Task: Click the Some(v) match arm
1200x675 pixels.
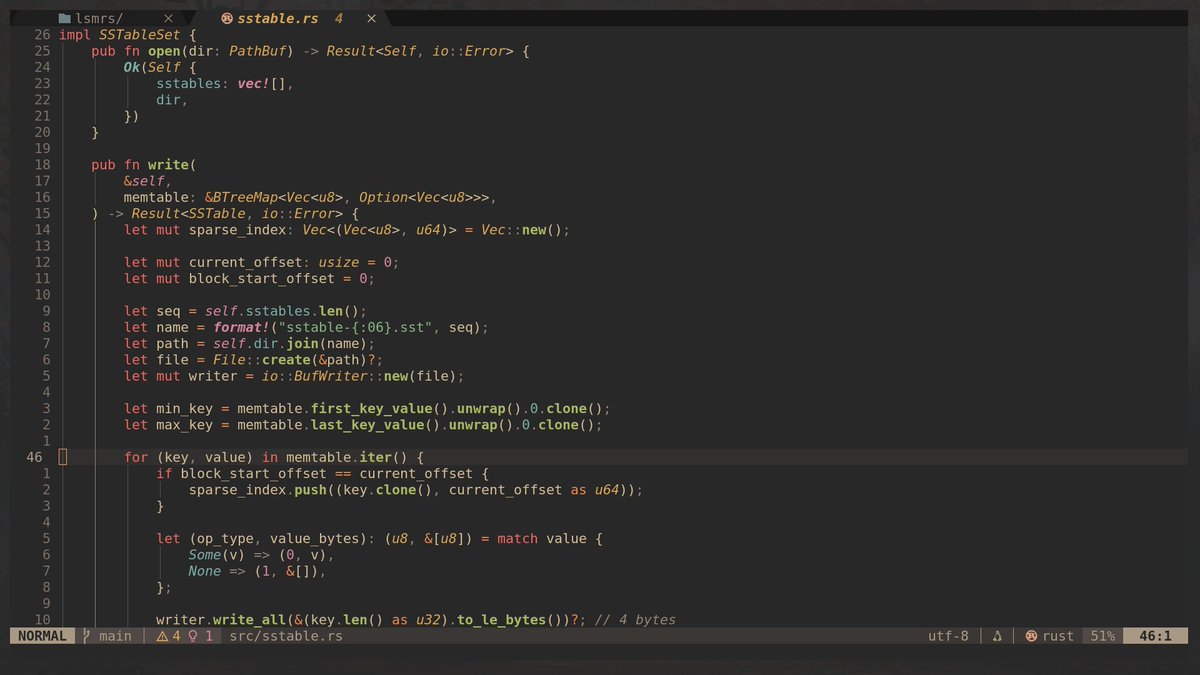Action: click(261, 555)
